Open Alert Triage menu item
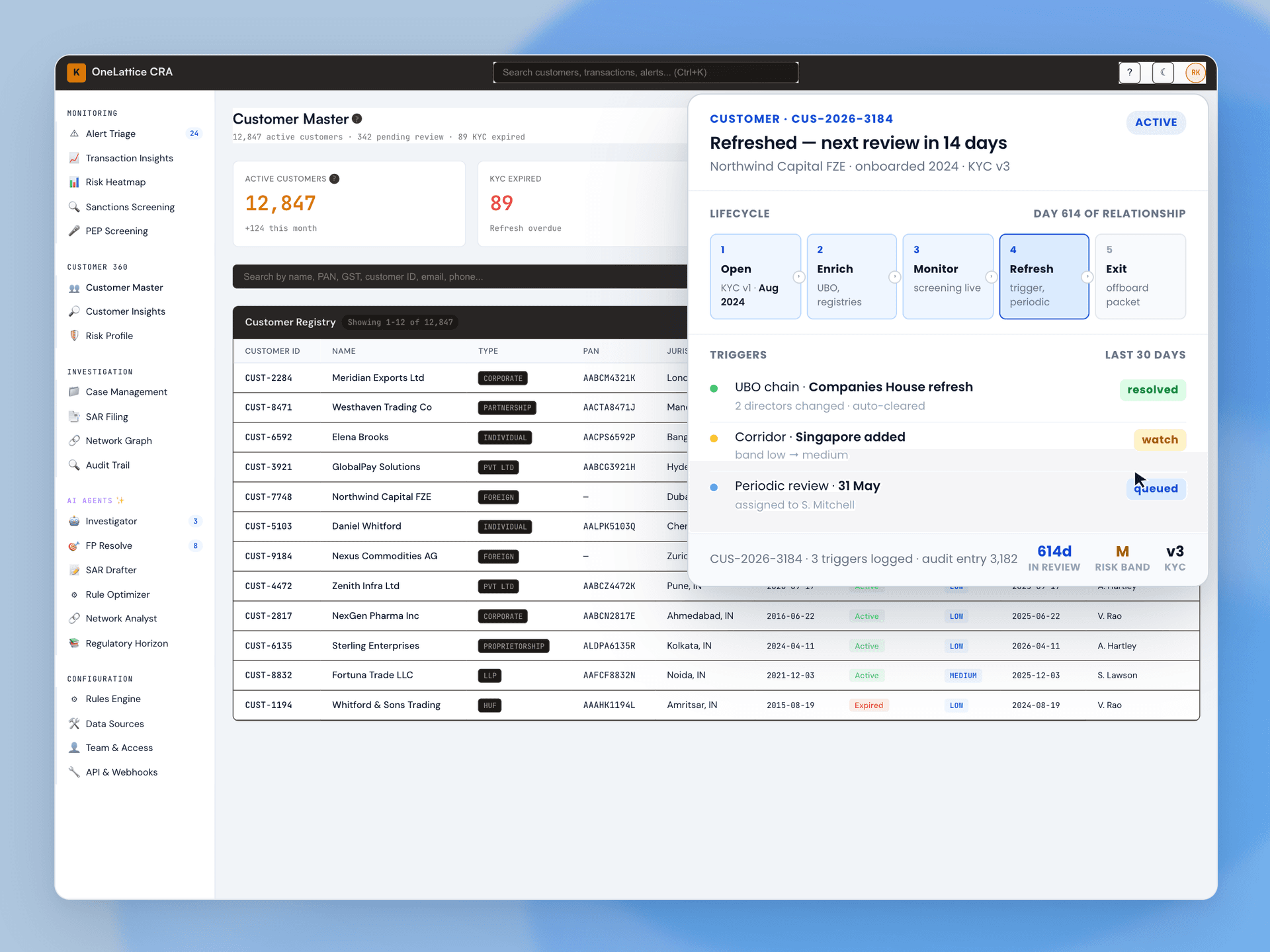 point(135,134)
